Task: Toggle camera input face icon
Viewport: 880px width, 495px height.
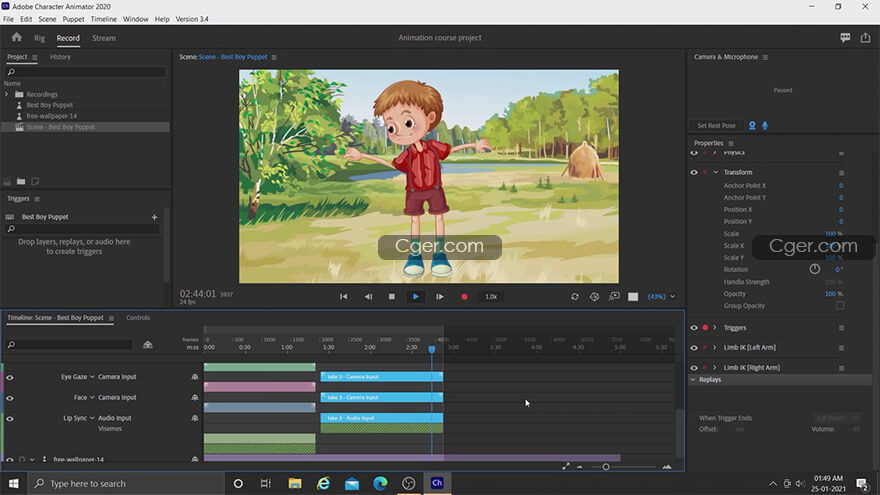Action: (752, 125)
